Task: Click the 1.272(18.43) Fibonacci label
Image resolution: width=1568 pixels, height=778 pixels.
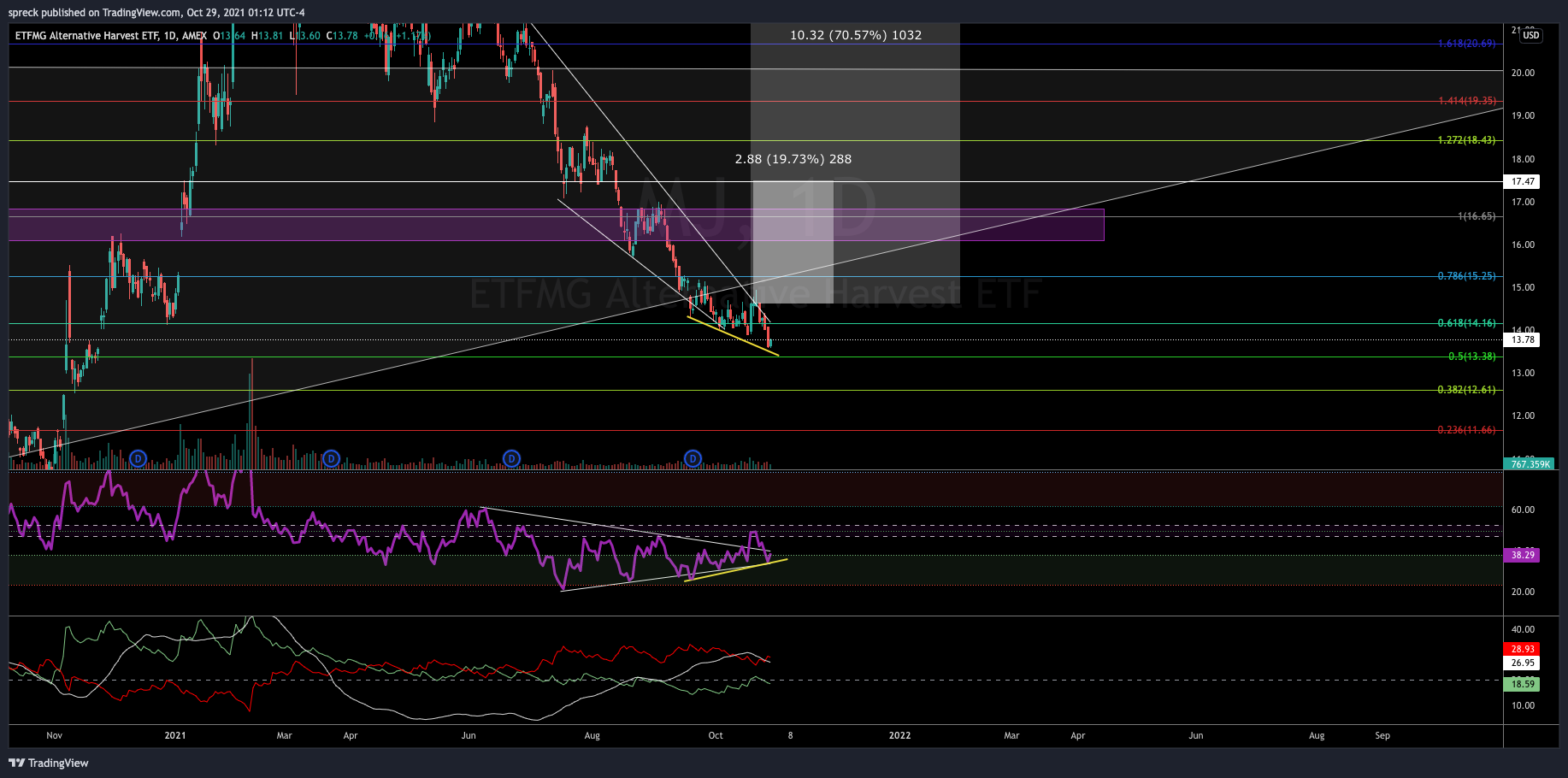Action: 1466,140
